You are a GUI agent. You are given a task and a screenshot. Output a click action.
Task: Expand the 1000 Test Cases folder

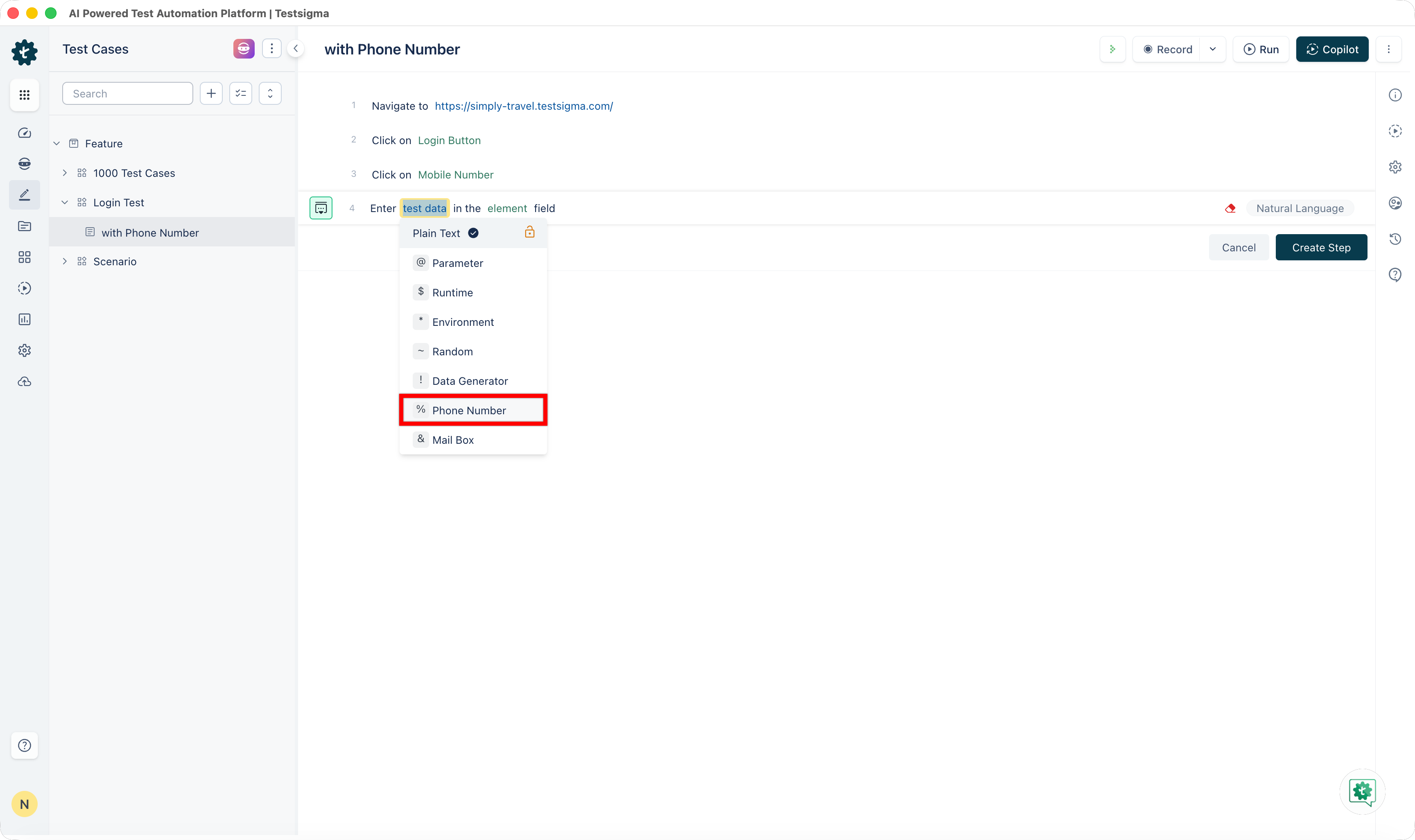(x=65, y=173)
